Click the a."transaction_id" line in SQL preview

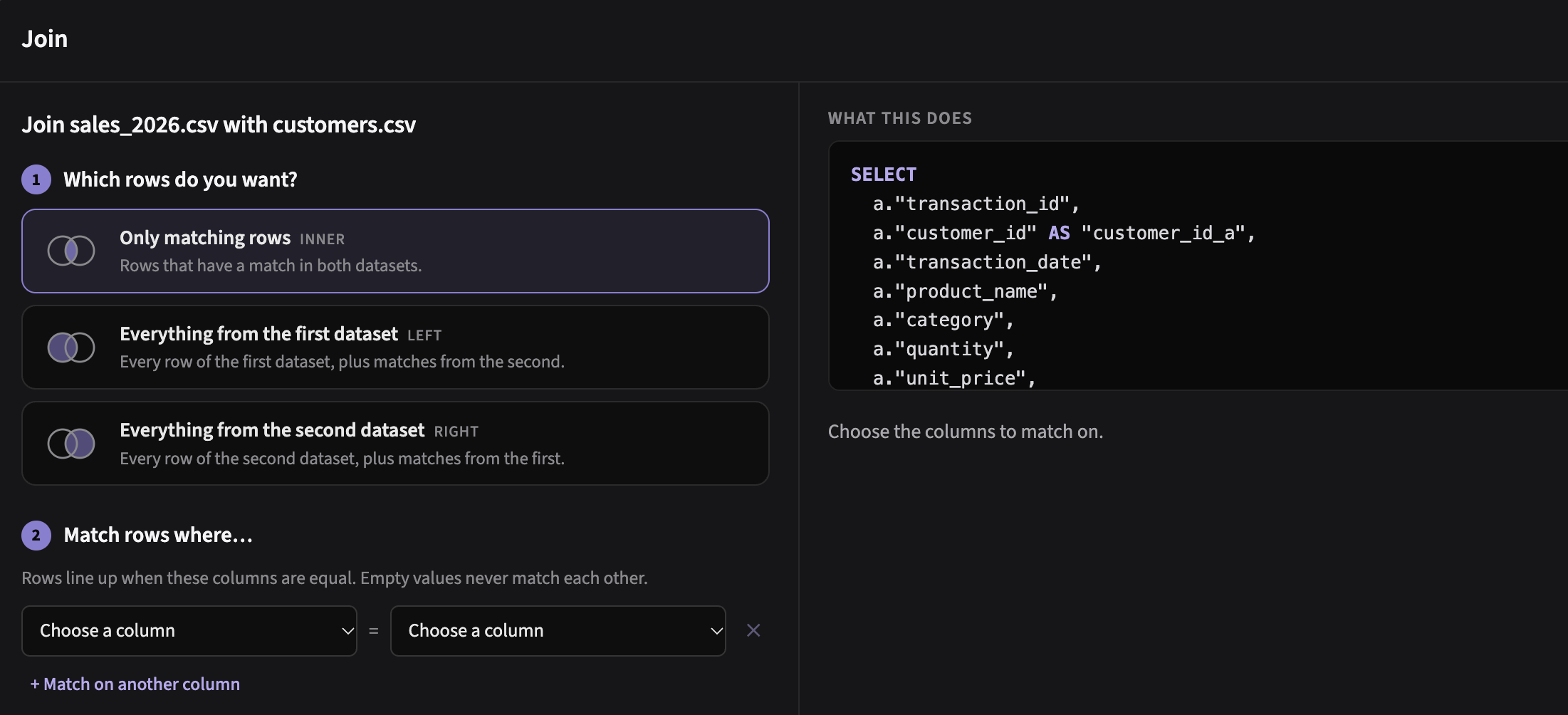[976, 204]
